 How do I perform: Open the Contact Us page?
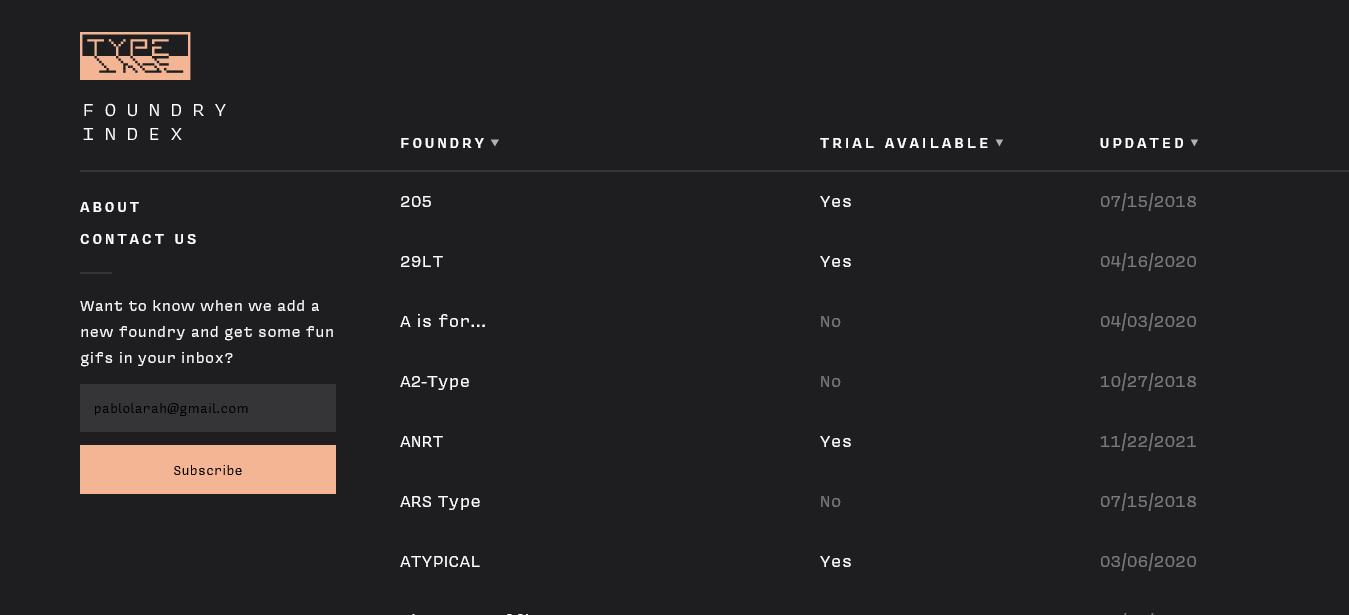click(x=139, y=239)
